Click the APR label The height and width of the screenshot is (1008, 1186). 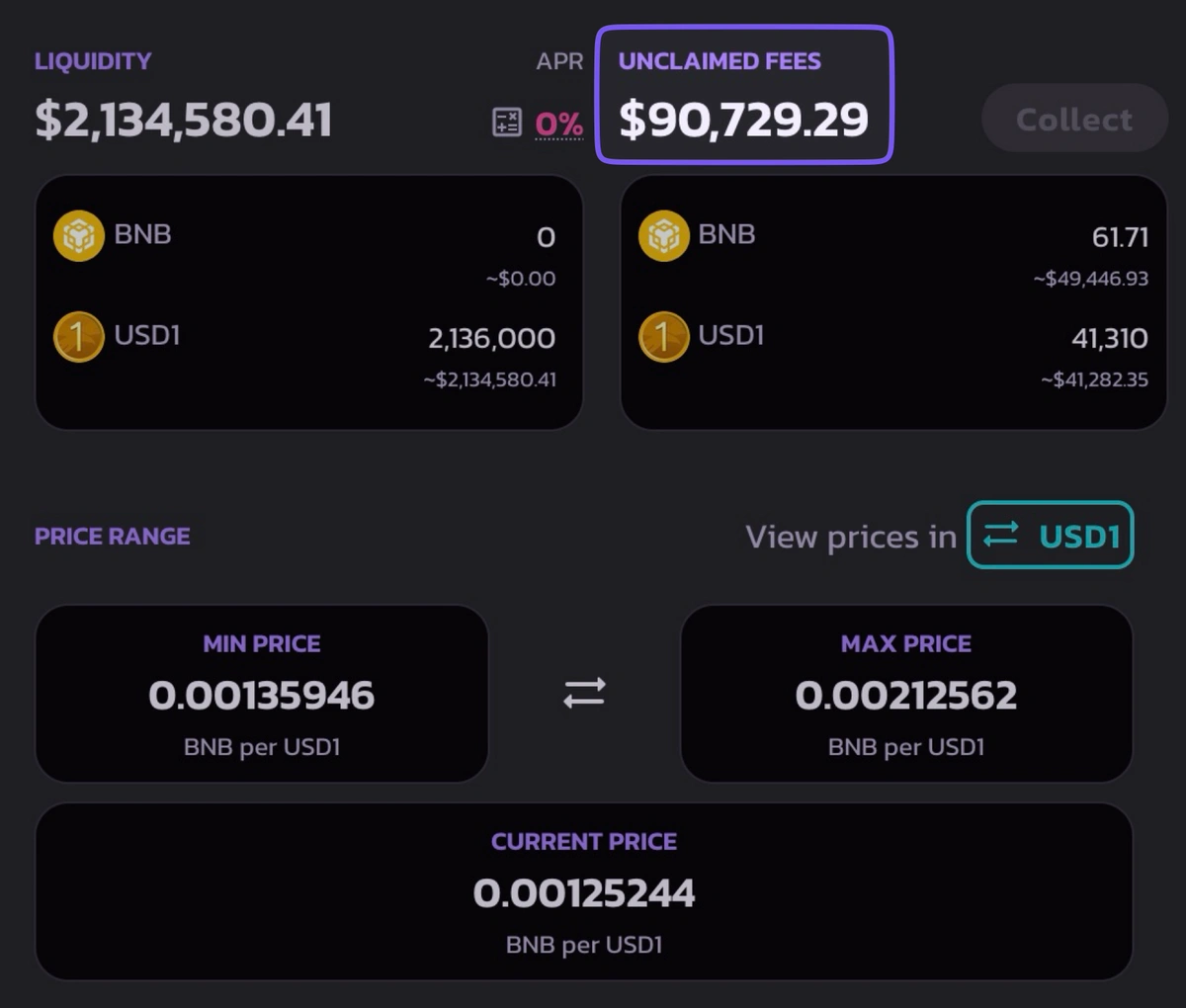click(x=559, y=61)
